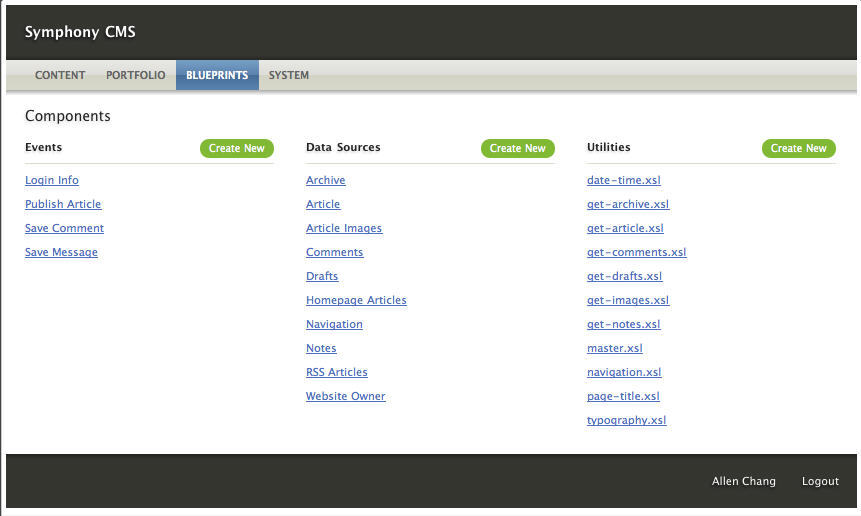Open the date-time.xsl utility
This screenshot has width=861, height=516.
624,180
